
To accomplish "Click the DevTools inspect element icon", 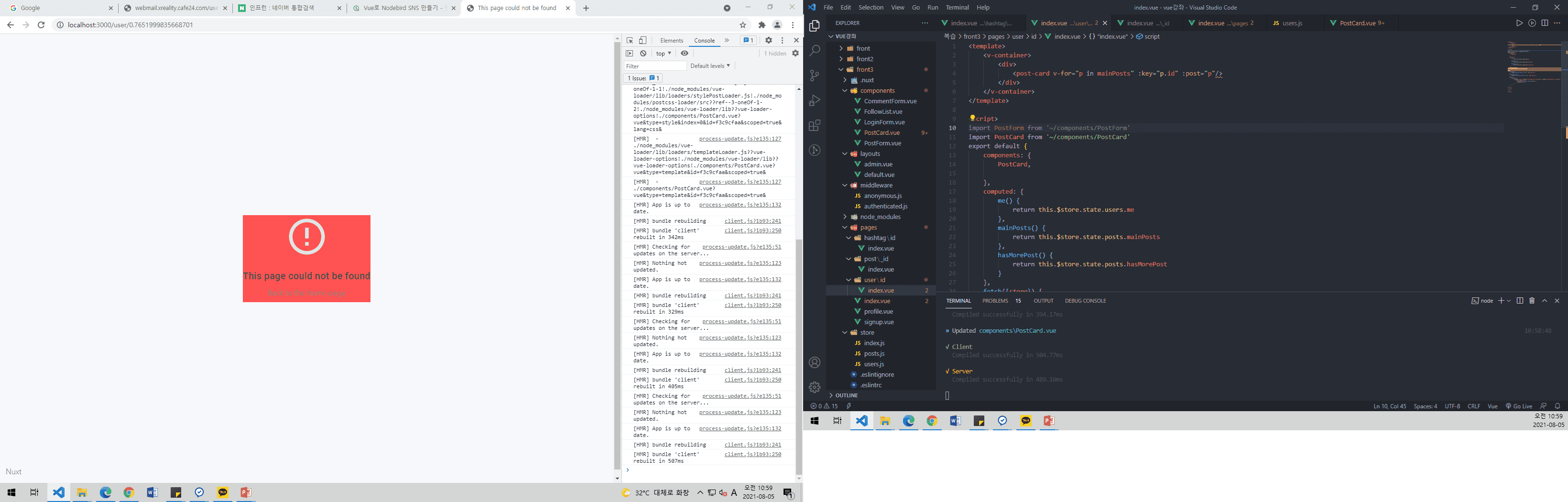I will coord(630,40).
